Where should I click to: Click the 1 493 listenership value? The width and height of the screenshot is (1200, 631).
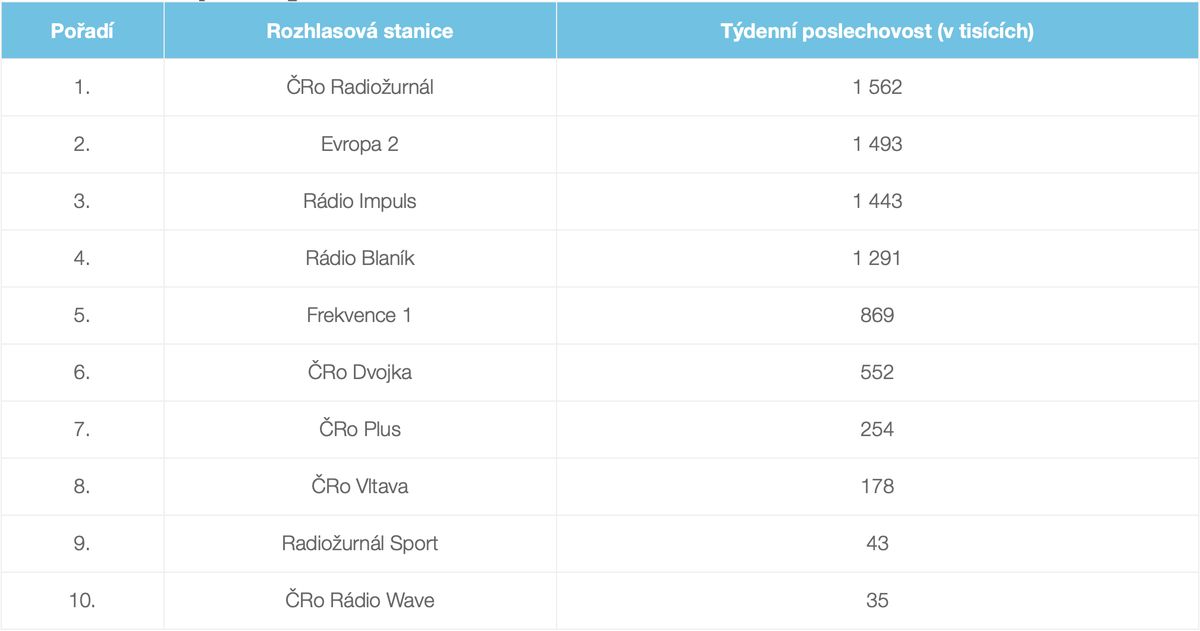877,144
